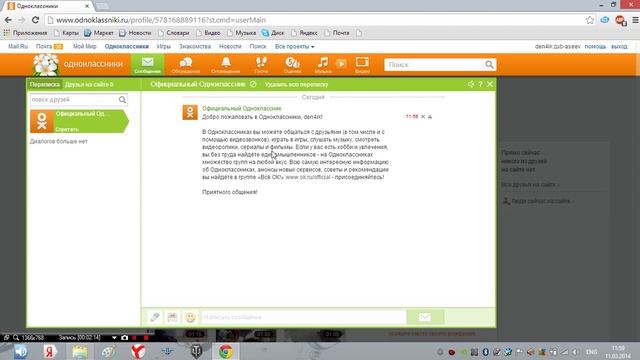The width and height of the screenshot is (640, 360).
Task: Click the ENG language indicator in tray
Action: 591,351
